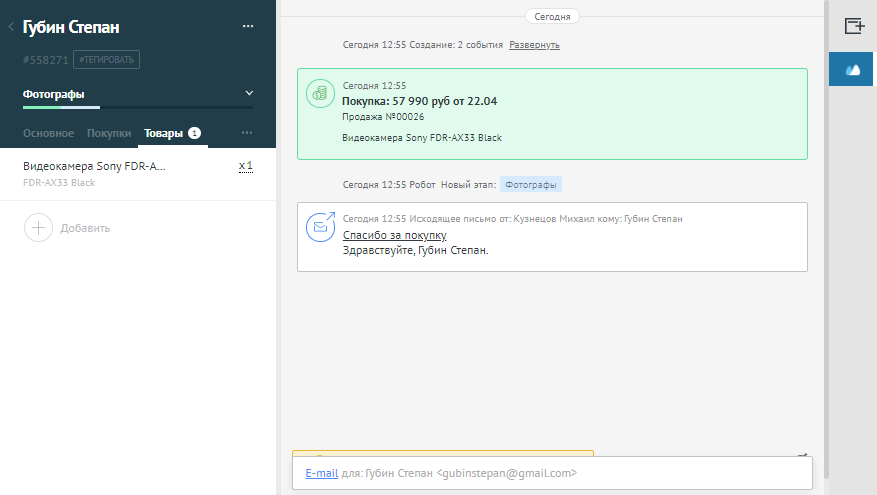
Task: Open the Покупки tab
Action: tap(109, 133)
